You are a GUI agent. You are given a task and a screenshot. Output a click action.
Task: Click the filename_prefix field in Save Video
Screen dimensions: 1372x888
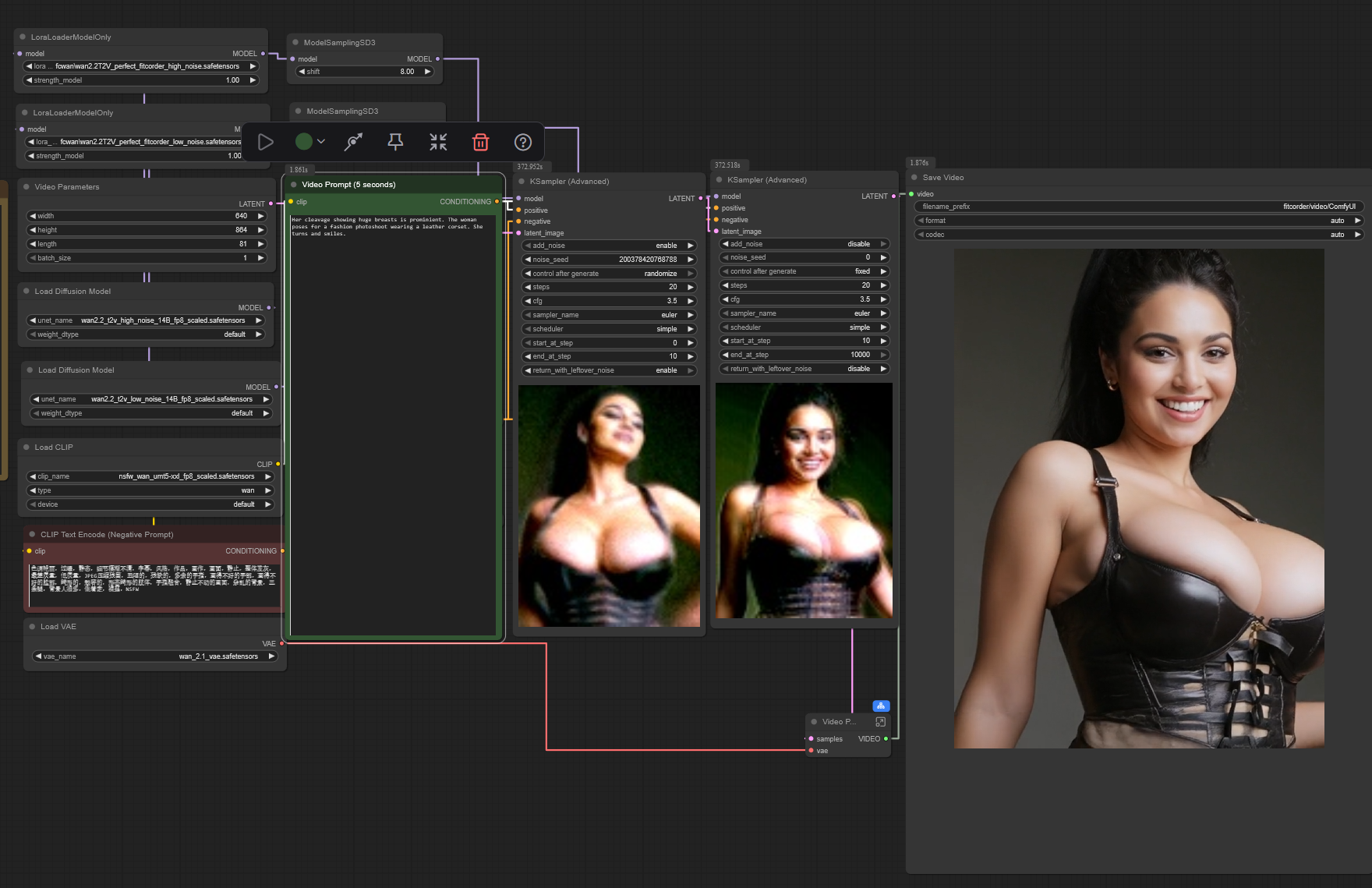pos(1138,207)
